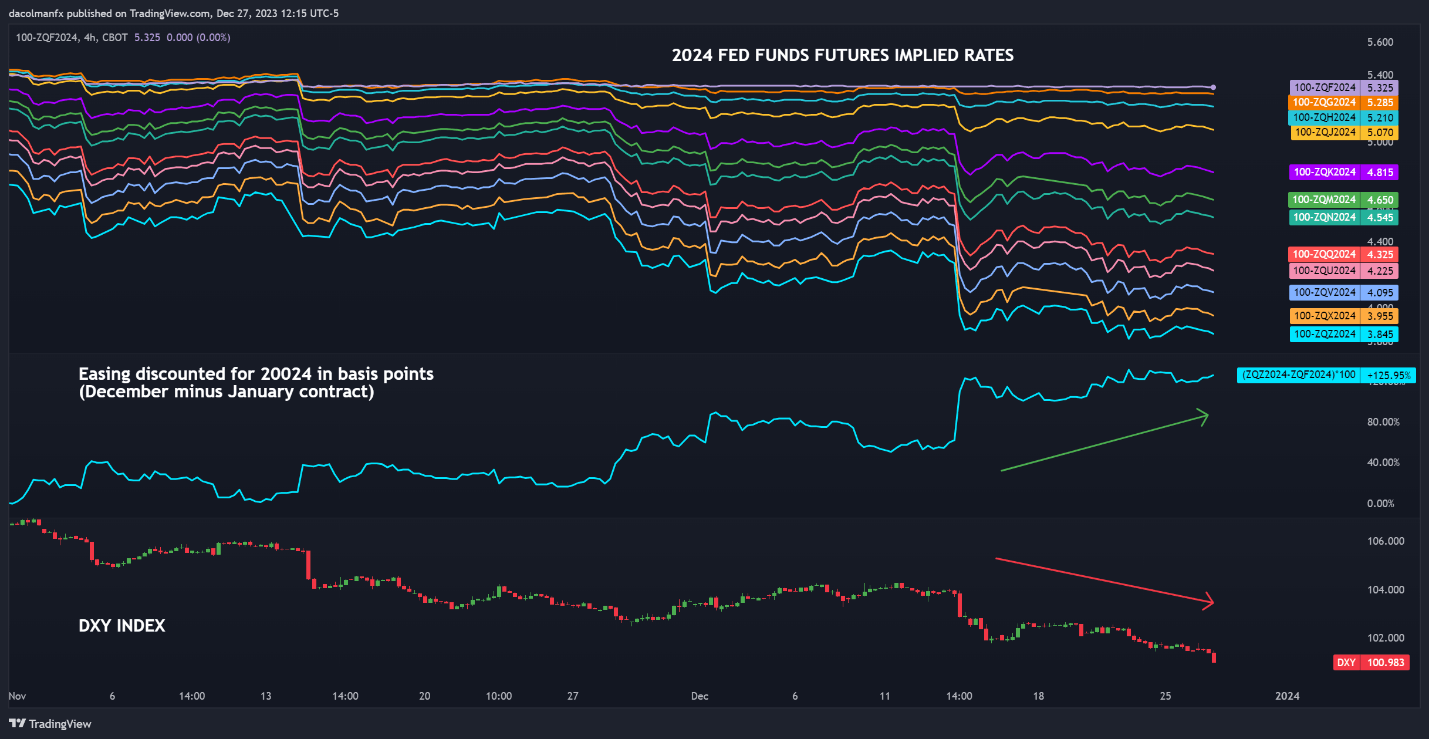Click the Dec date on time axis
Screen dimensions: 1429x739
click(699, 695)
